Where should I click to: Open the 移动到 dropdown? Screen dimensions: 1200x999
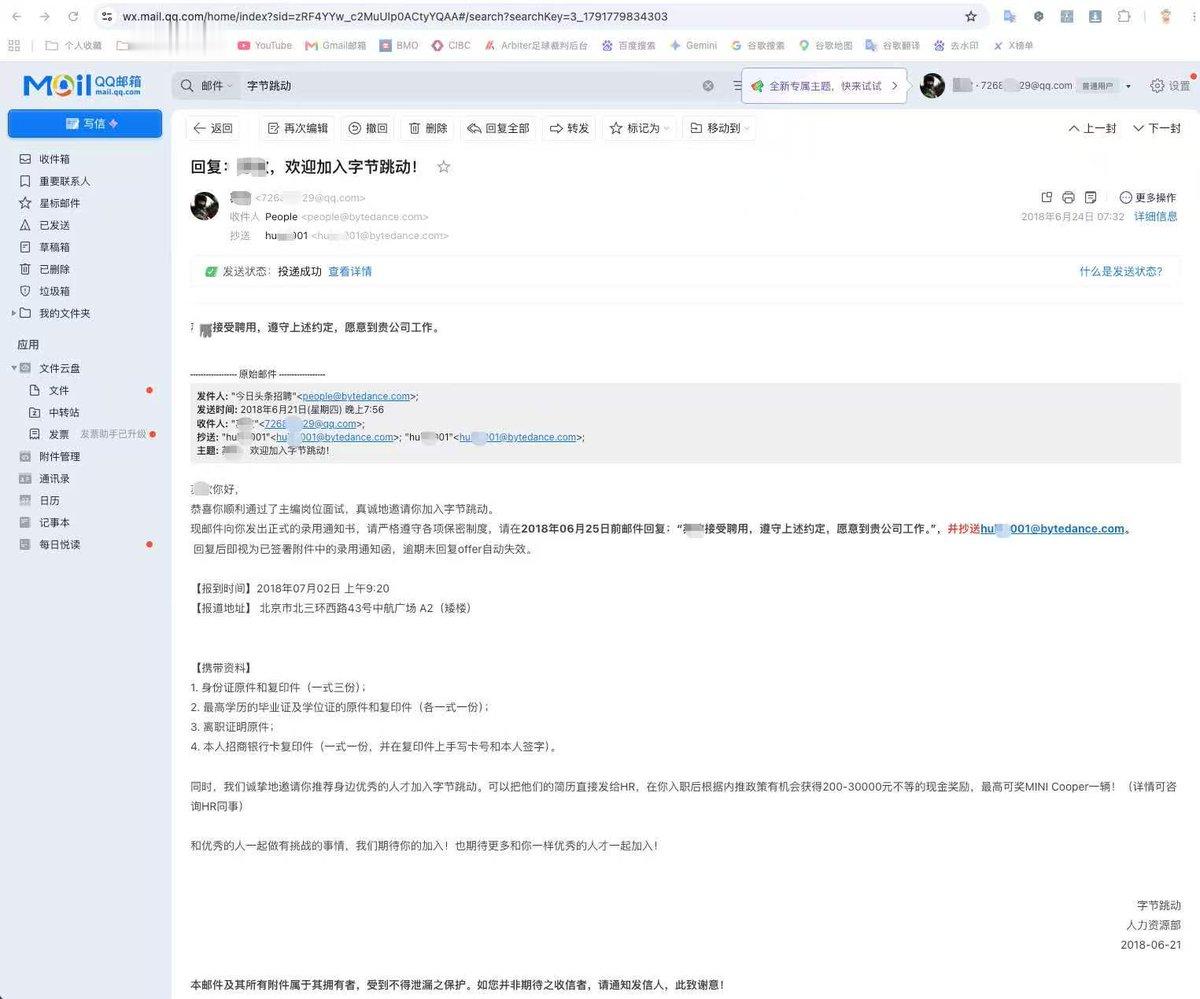[719, 128]
